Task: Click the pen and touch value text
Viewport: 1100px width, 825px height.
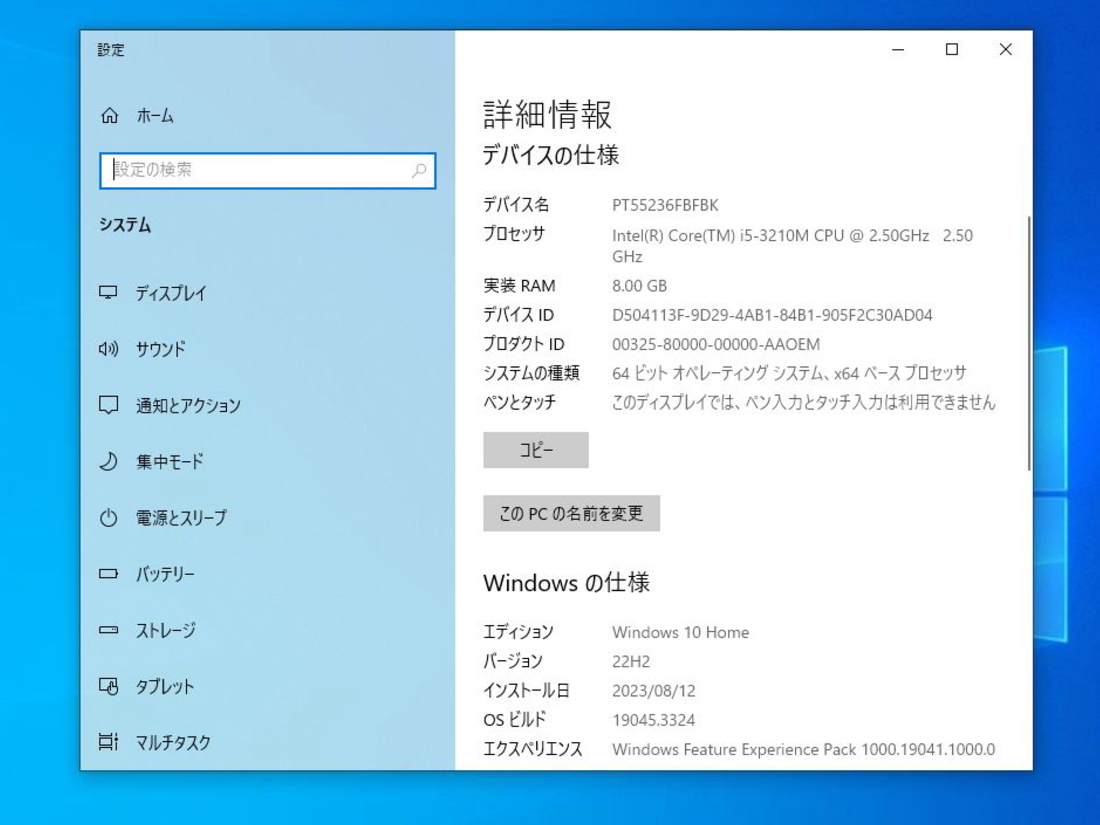Action: coord(803,403)
